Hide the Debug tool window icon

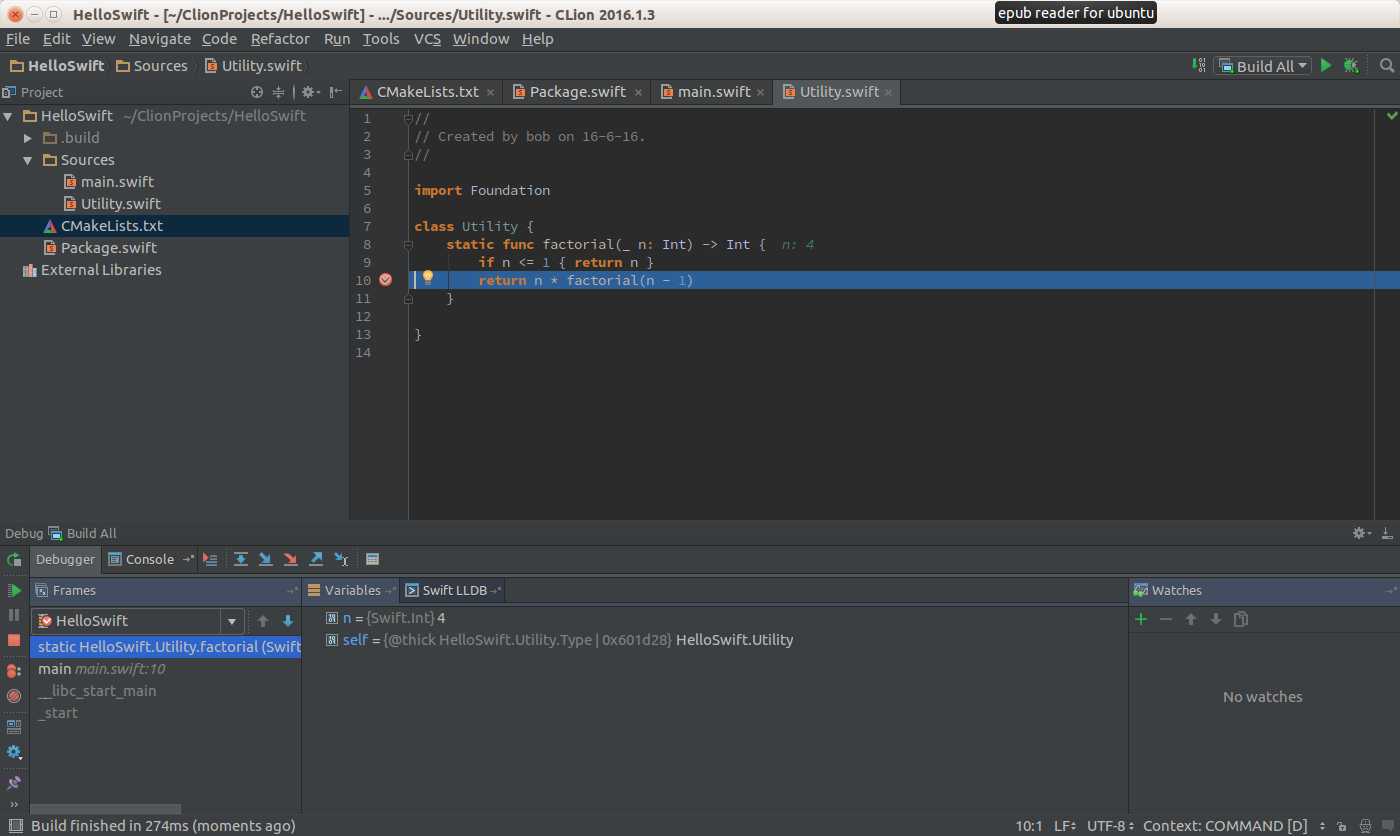tap(1387, 534)
